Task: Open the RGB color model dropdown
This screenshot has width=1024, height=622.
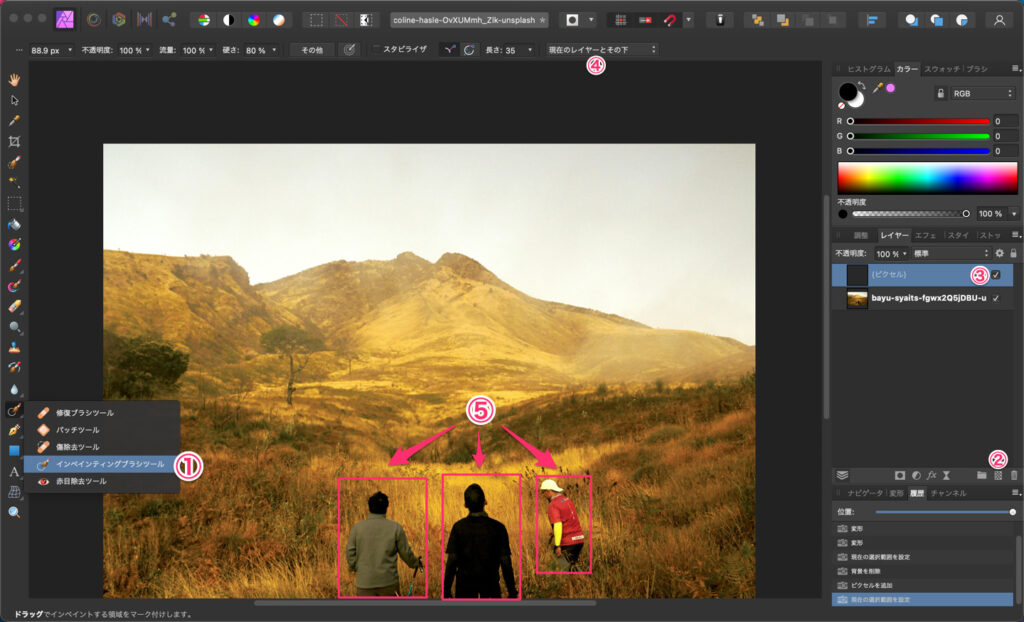Action: (x=982, y=93)
